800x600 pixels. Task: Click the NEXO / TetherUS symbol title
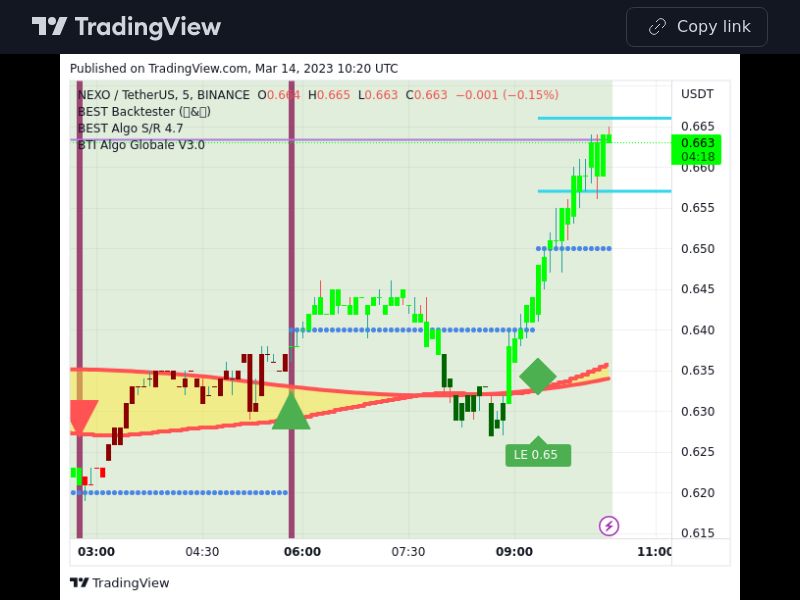click(164, 95)
